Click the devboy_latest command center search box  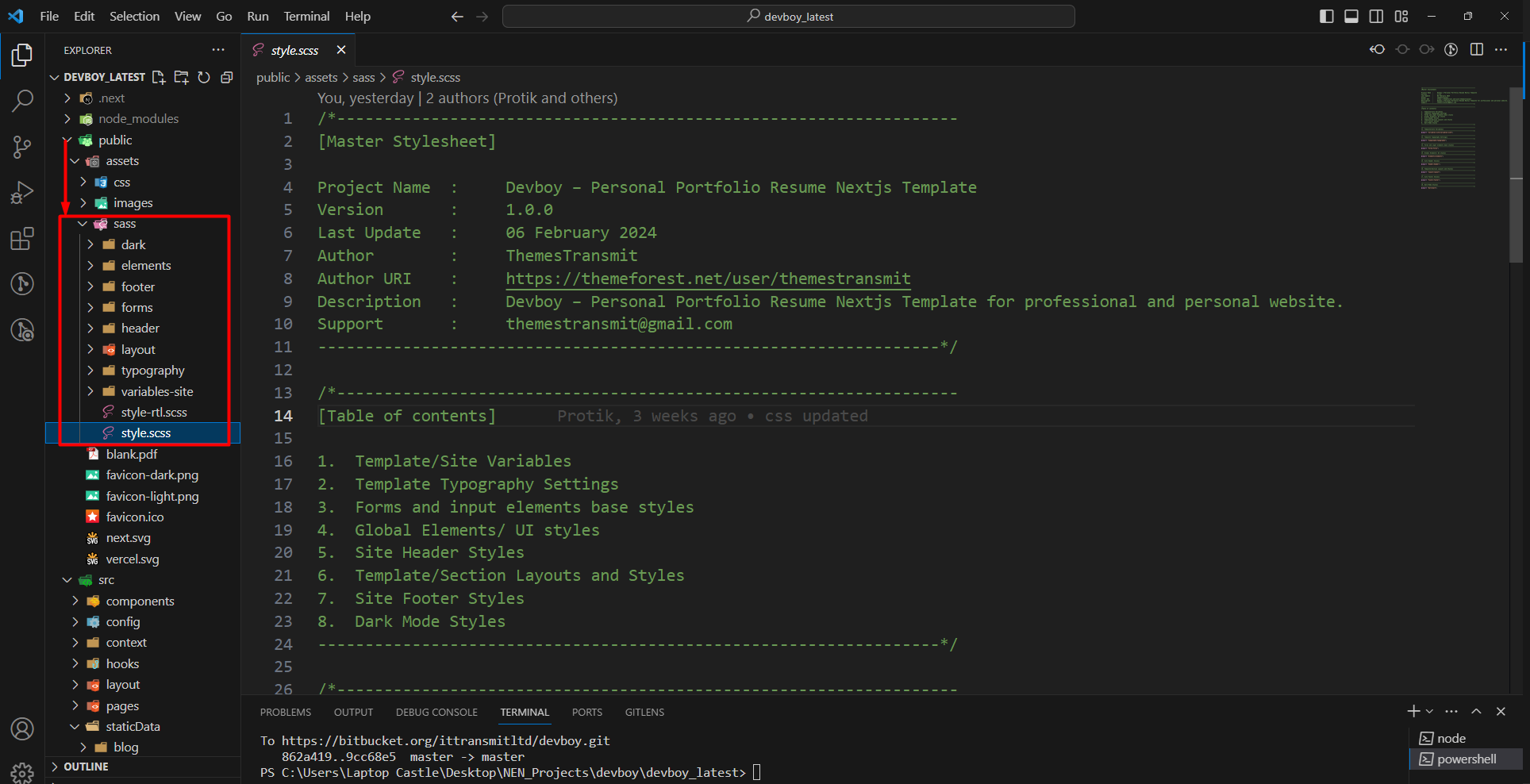pyautogui.click(x=788, y=17)
